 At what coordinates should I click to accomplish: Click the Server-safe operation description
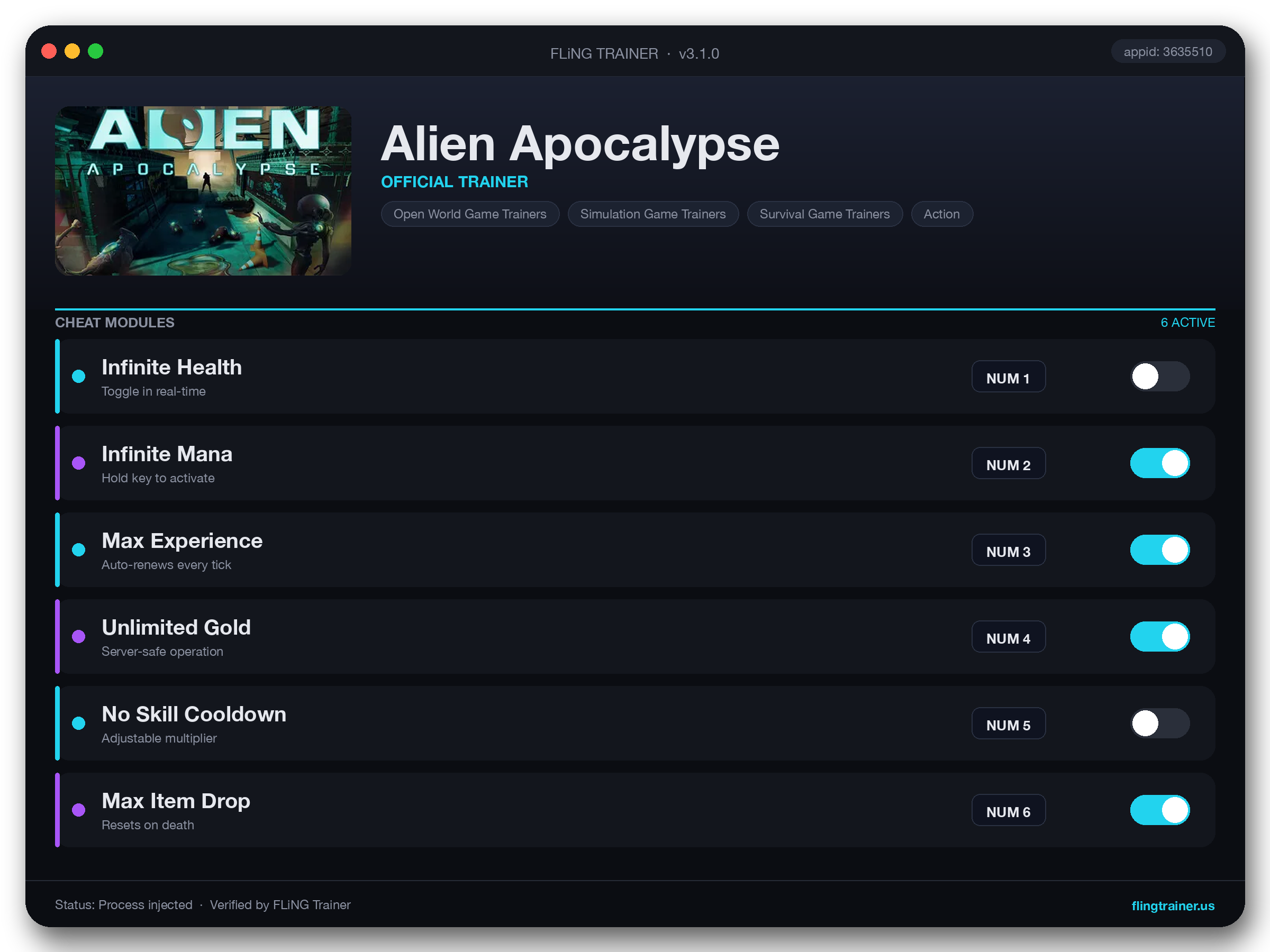[x=162, y=651]
